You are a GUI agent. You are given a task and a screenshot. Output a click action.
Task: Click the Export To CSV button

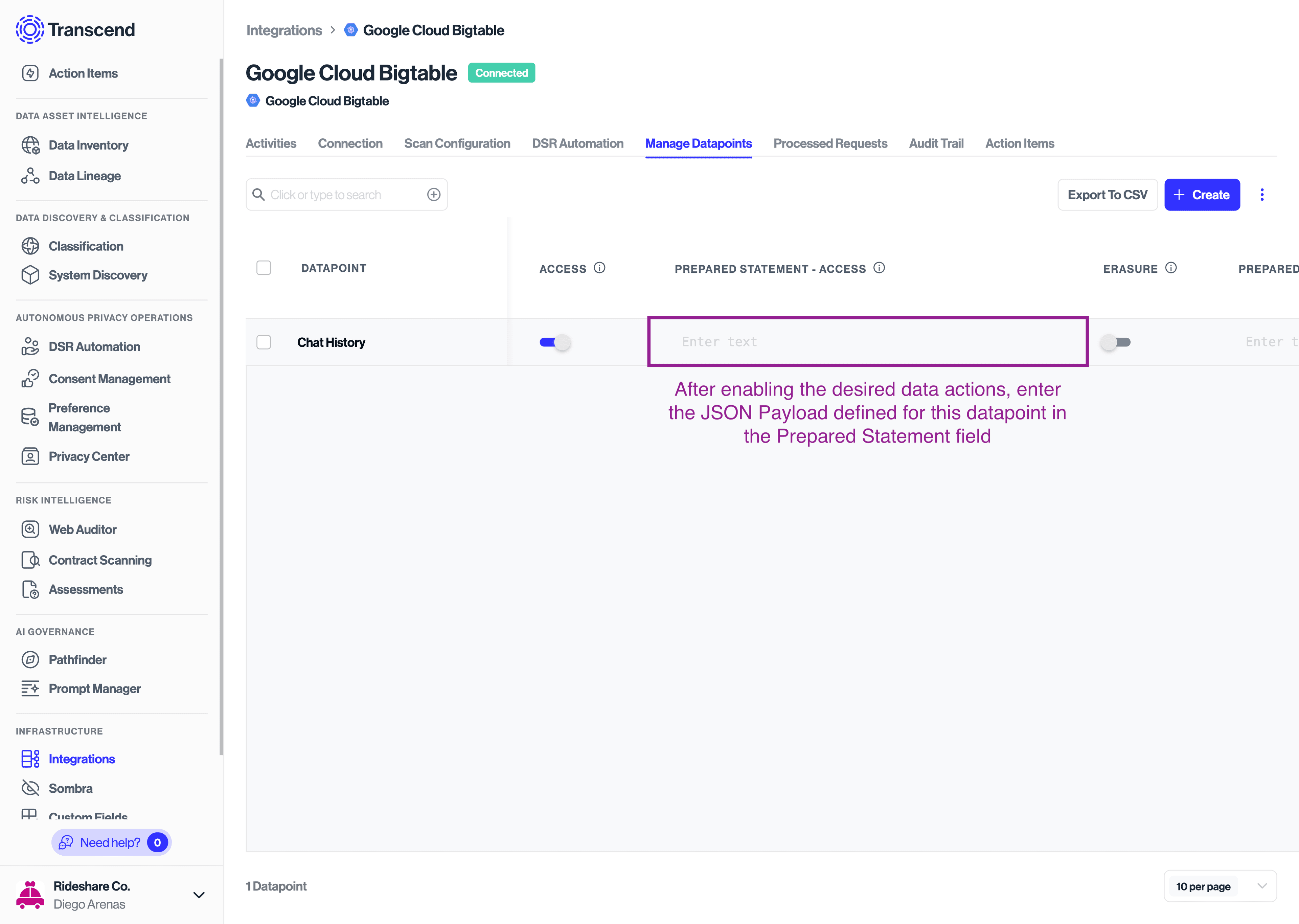pos(1107,195)
